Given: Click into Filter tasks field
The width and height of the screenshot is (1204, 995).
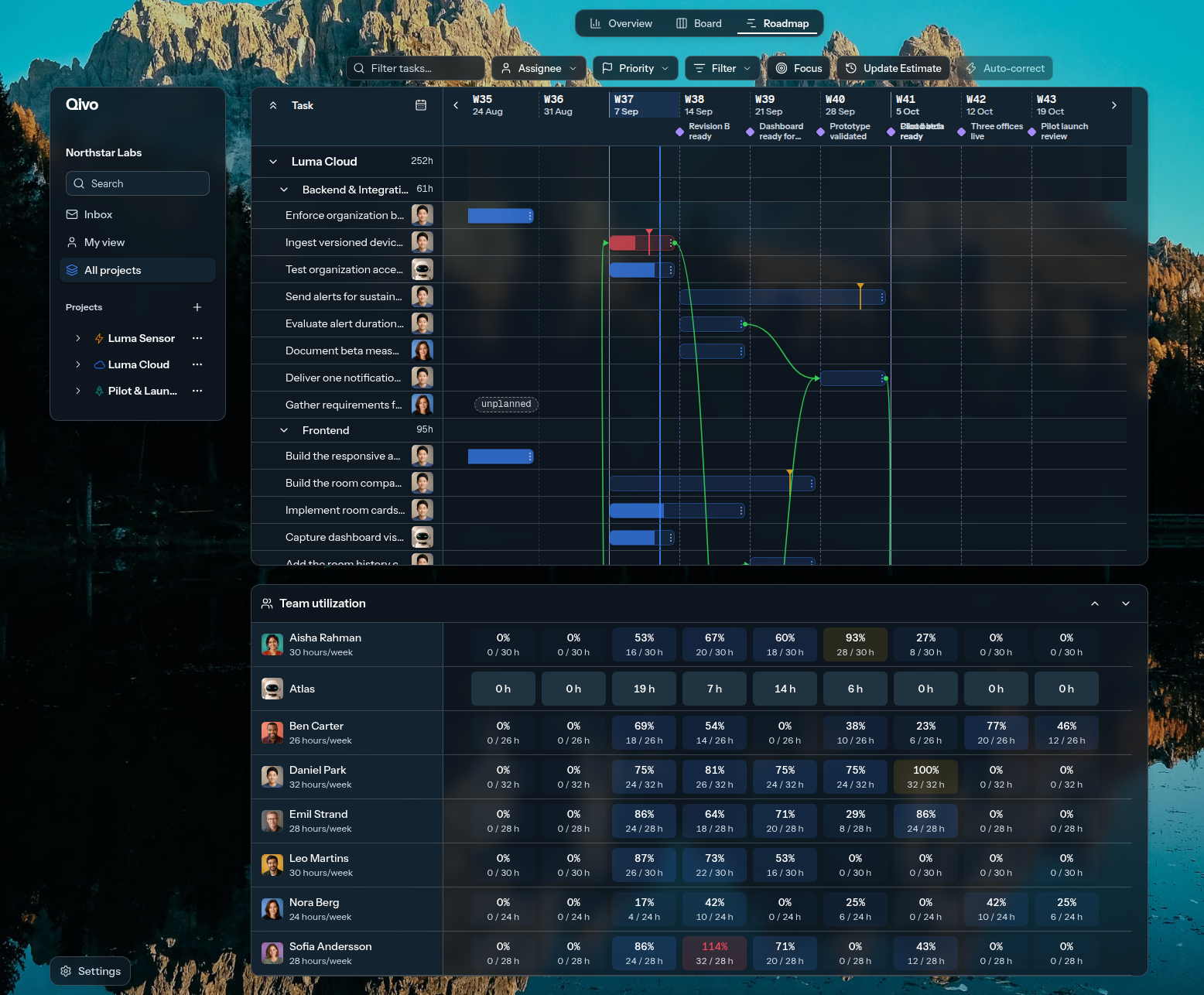Looking at the screenshot, I should click(416, 68).
